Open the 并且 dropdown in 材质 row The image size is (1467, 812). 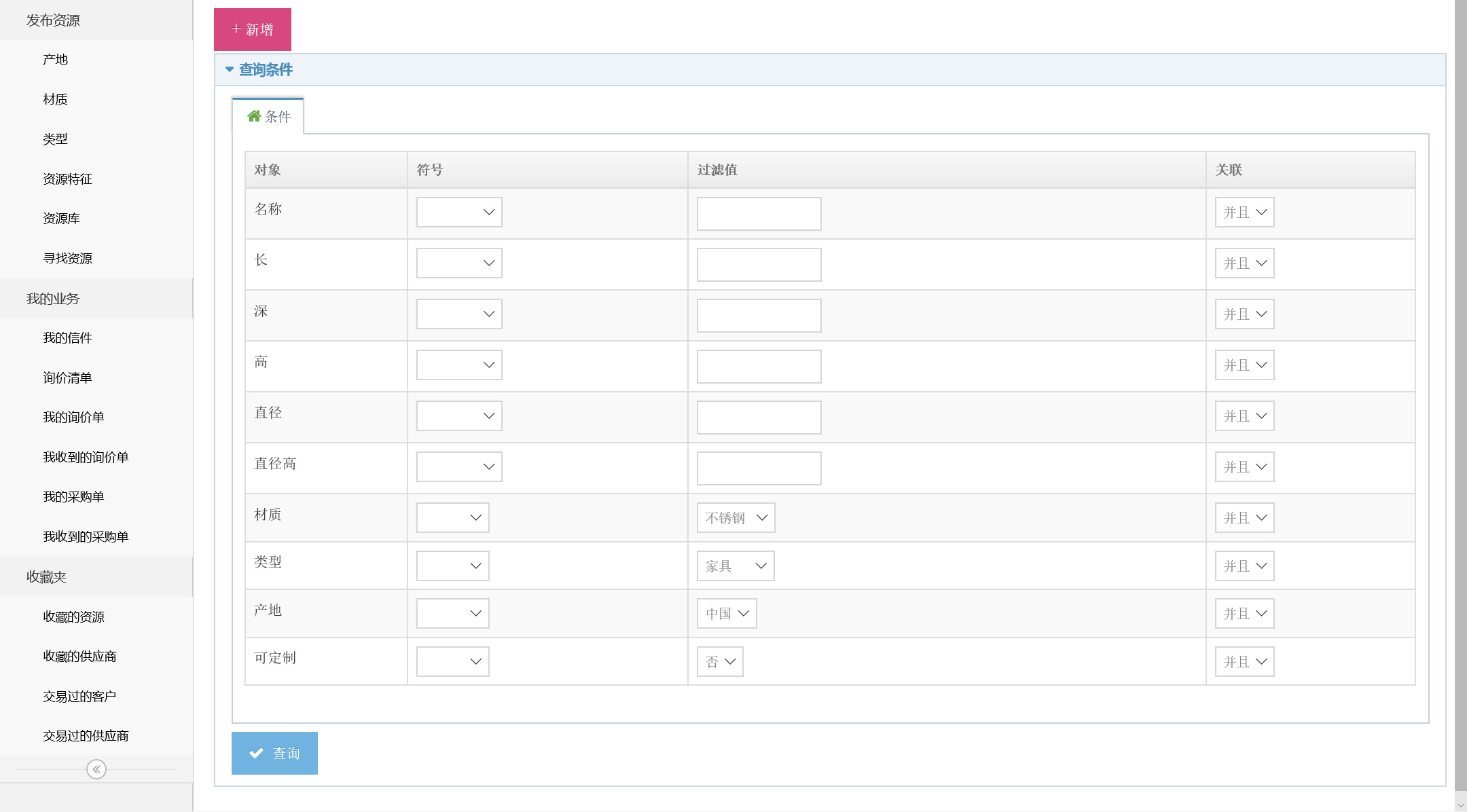coord(1245,517)
